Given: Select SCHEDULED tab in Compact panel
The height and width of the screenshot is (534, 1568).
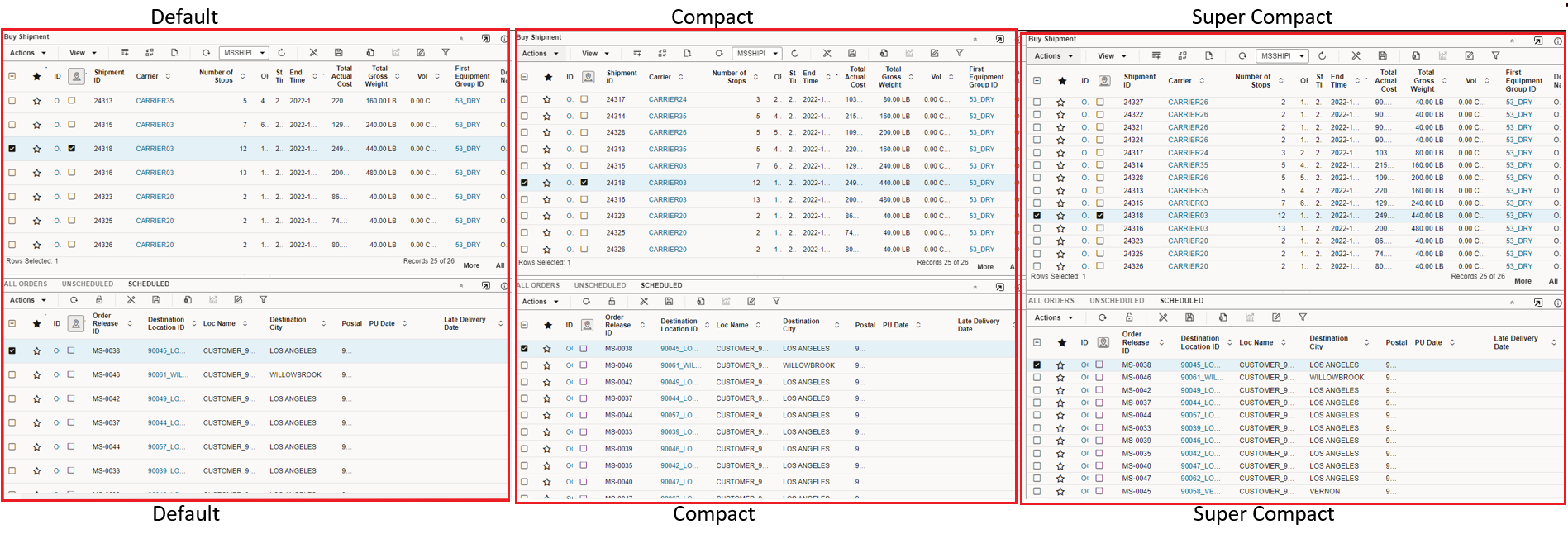Looking at the screenshot, I should click(661, 285).
